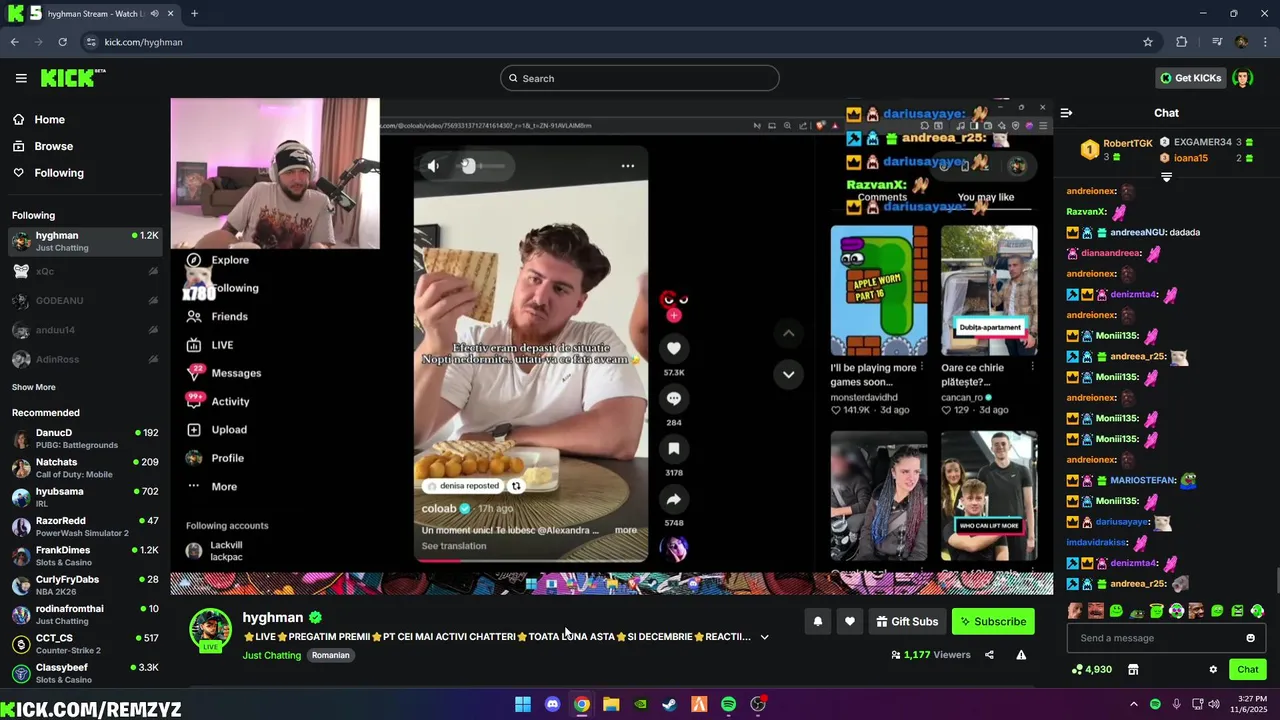This screenshot has height=720, width=1280.
Task: Open the 4,930 channel points balance
Action: 1091,669
